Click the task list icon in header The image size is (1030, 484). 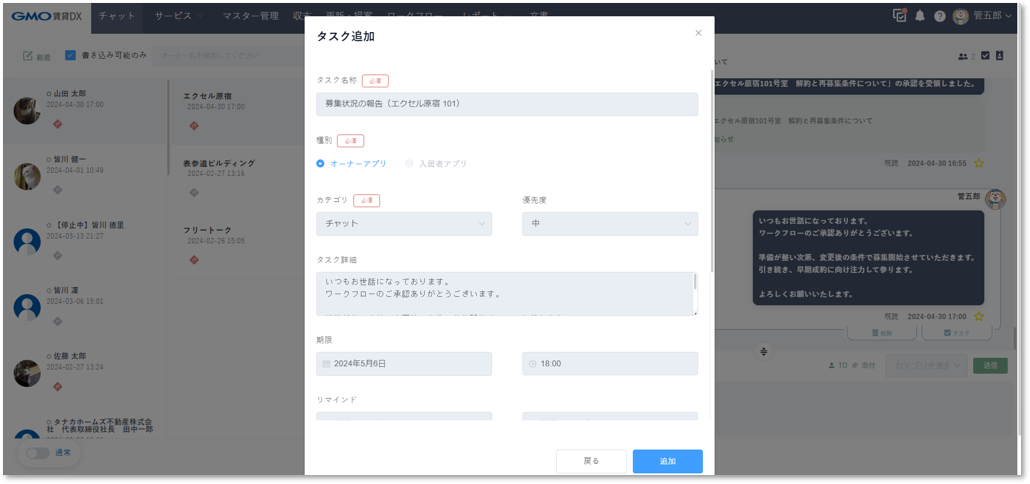click(x=900, y=16)
